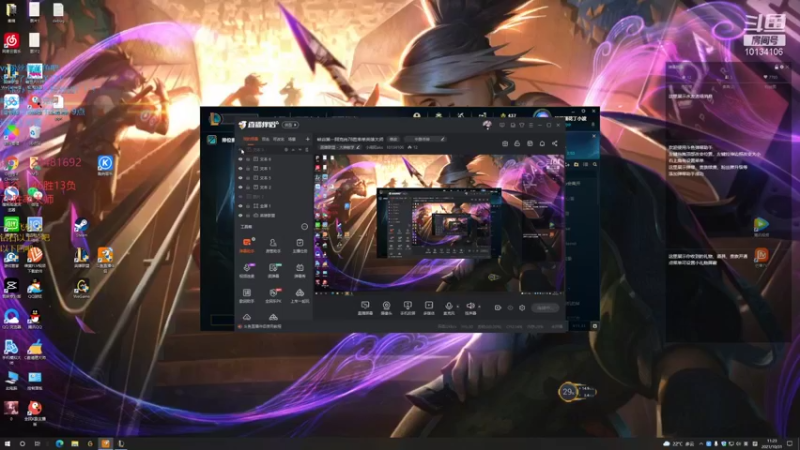The height and width of the screenshot is (450, 800).
Task: Open hamburger menu in streaming app title bar
Action: [x=531, y=125]
